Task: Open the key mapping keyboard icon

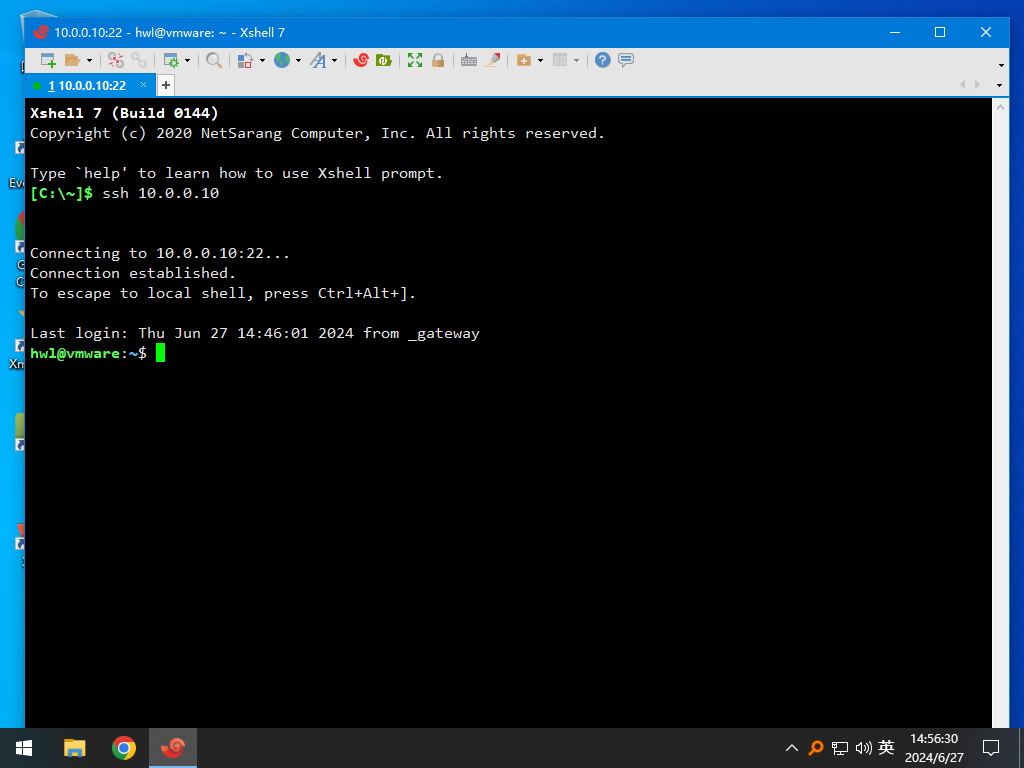Action: click(x=469, y=60)
